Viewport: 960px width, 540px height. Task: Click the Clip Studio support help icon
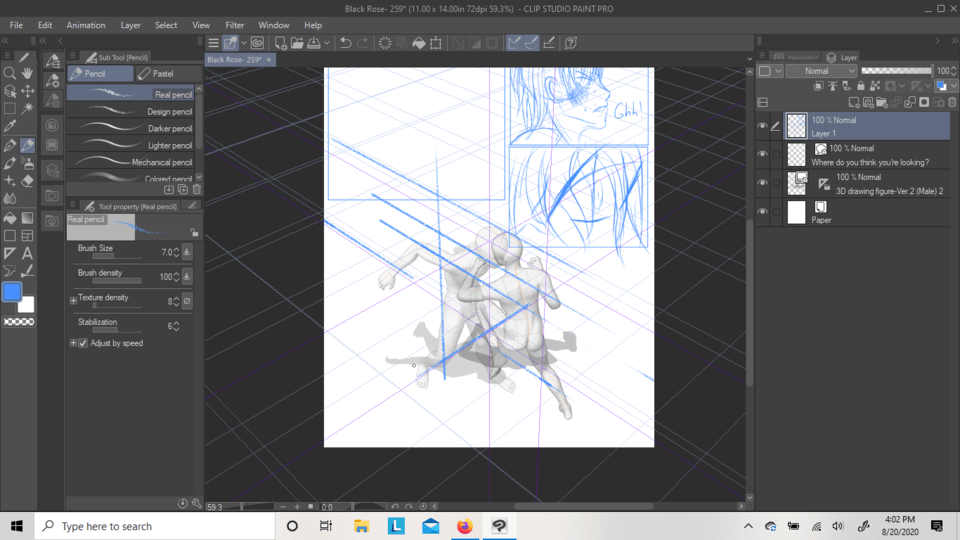click(x=571, y=43)
